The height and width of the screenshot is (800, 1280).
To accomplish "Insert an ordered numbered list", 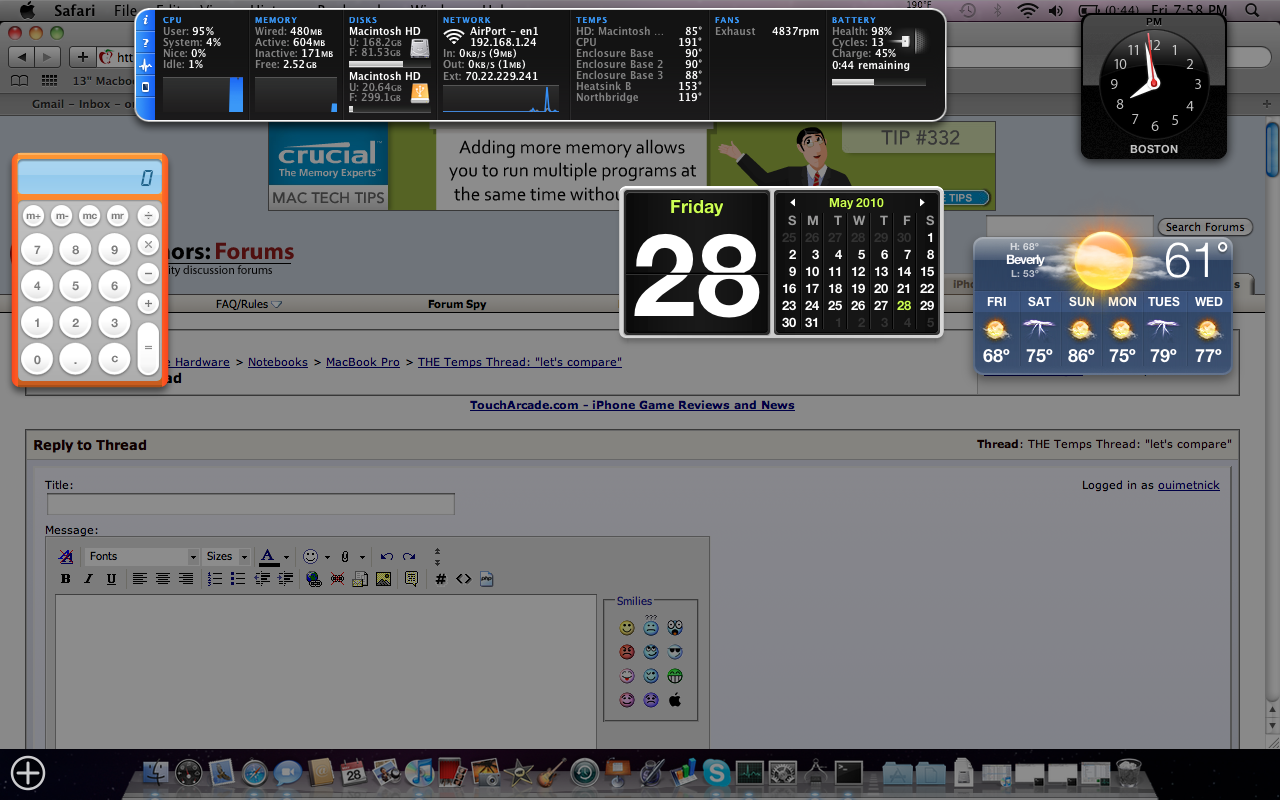I will pos(215,579).
